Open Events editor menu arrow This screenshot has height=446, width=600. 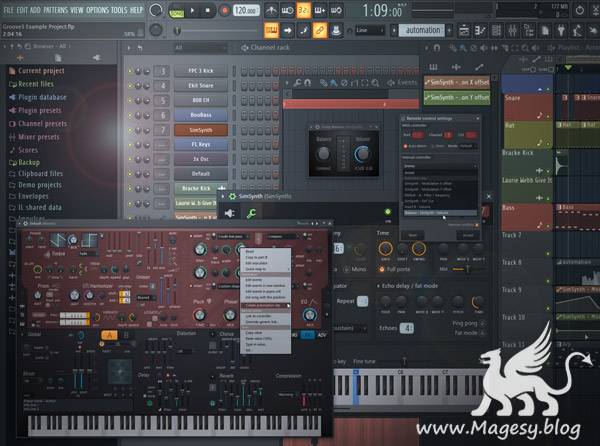[x=287, y=82]
